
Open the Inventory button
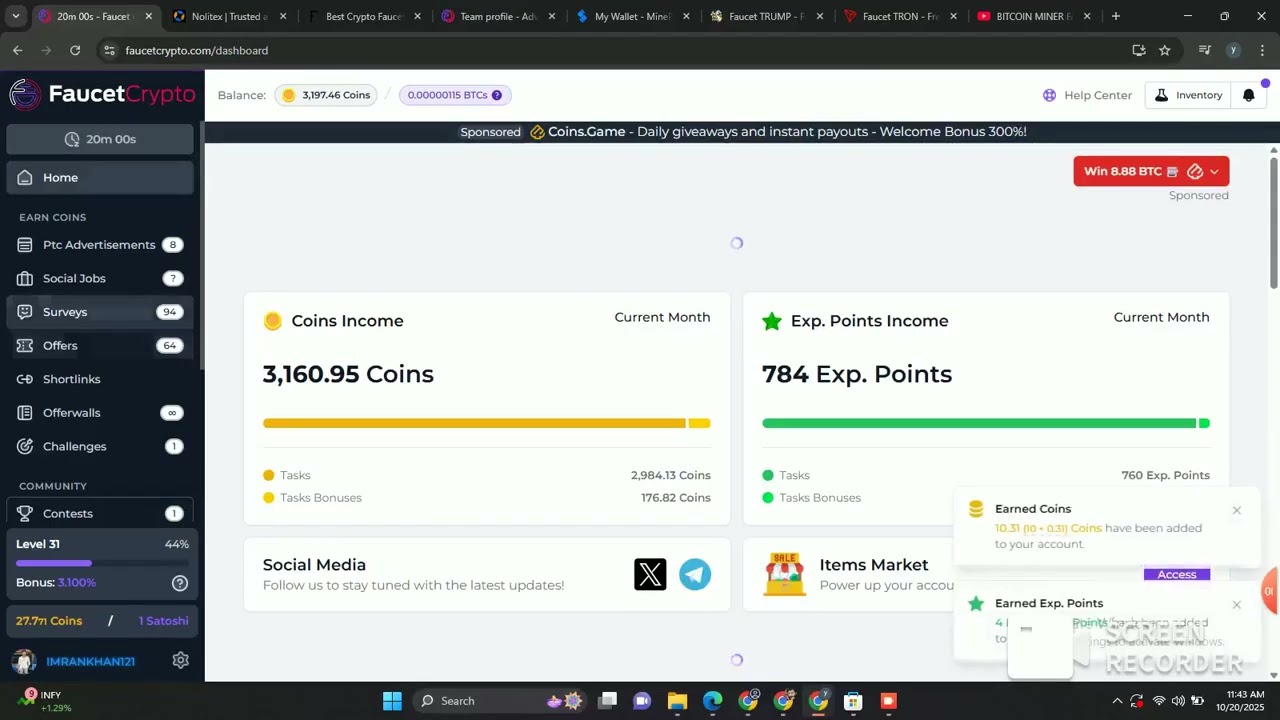pyautogui.click(x=1188, y=95)
